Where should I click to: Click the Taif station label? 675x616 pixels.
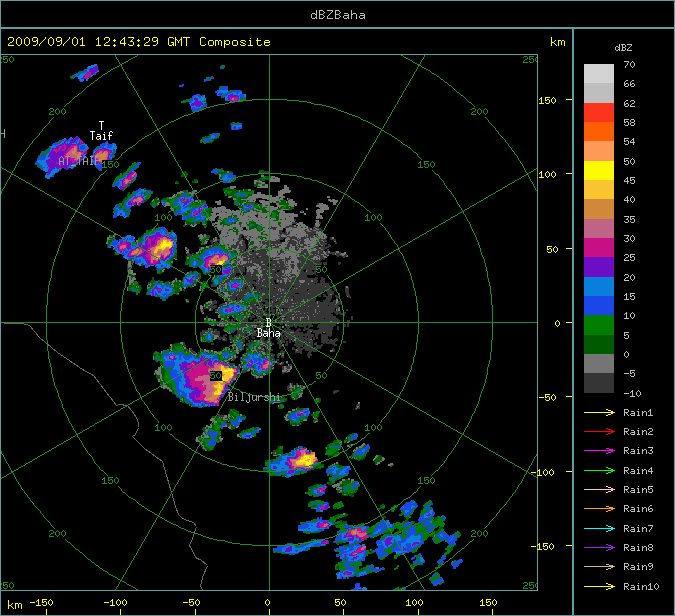(x=101, y=136)
